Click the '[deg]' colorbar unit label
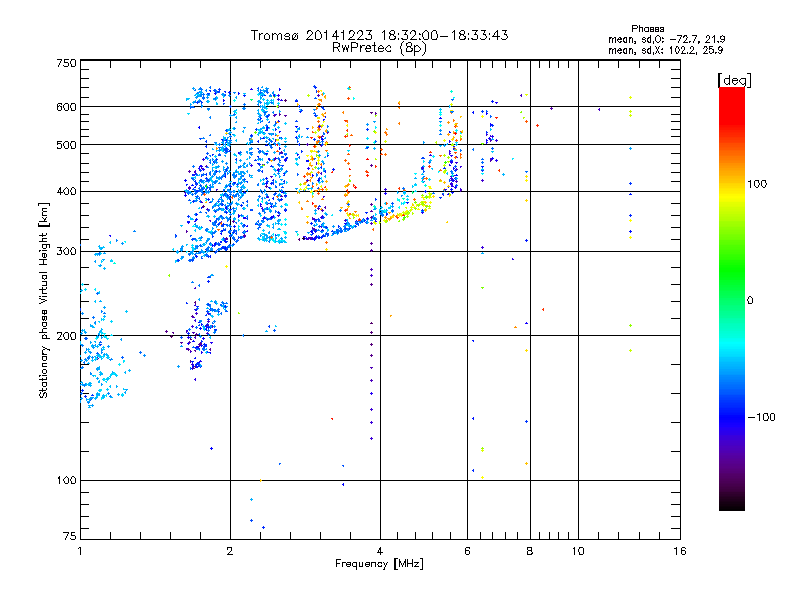 point(734,80)
